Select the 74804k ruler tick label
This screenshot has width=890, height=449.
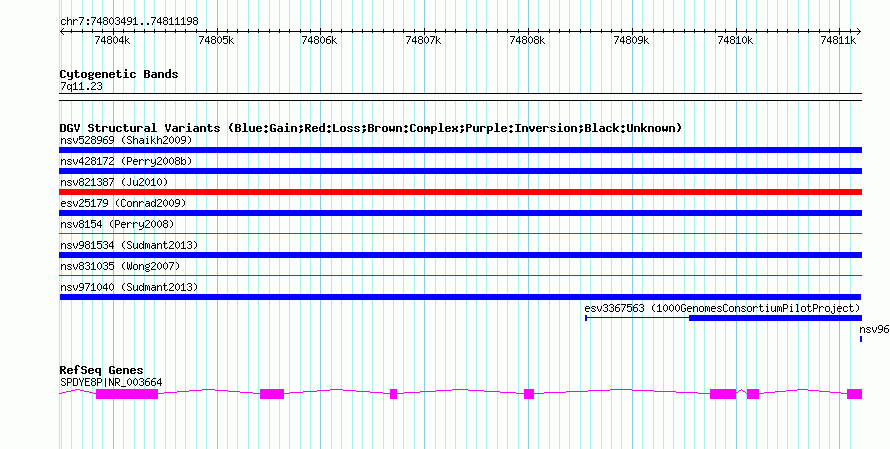coord(112,41)
